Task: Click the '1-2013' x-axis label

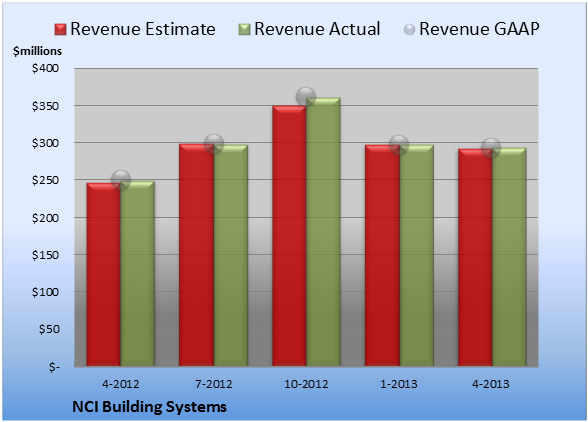Action: coord(399,384)
